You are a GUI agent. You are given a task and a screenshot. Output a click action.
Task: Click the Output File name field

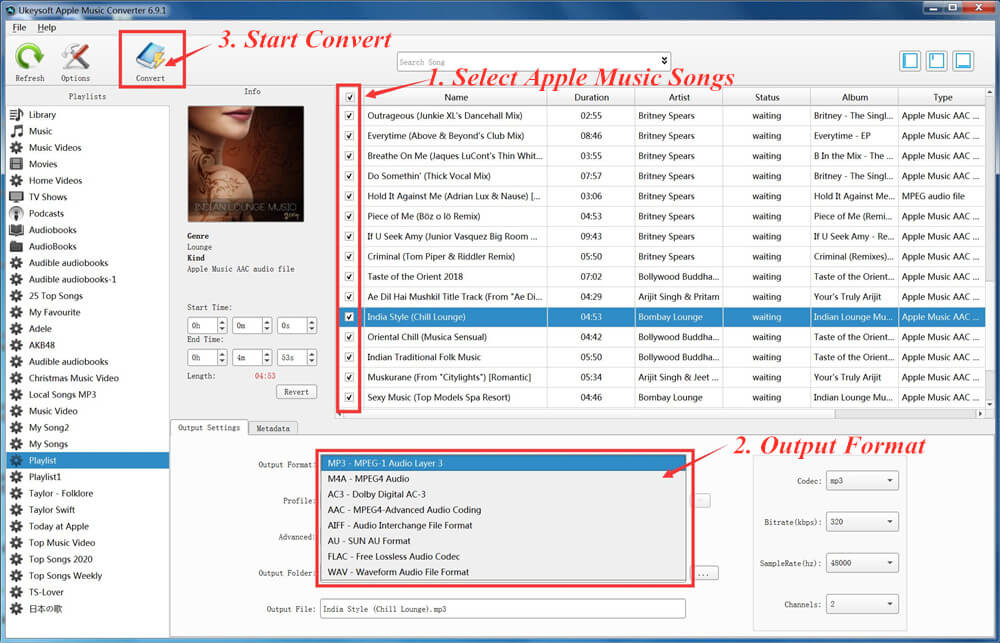pos(503,609)
